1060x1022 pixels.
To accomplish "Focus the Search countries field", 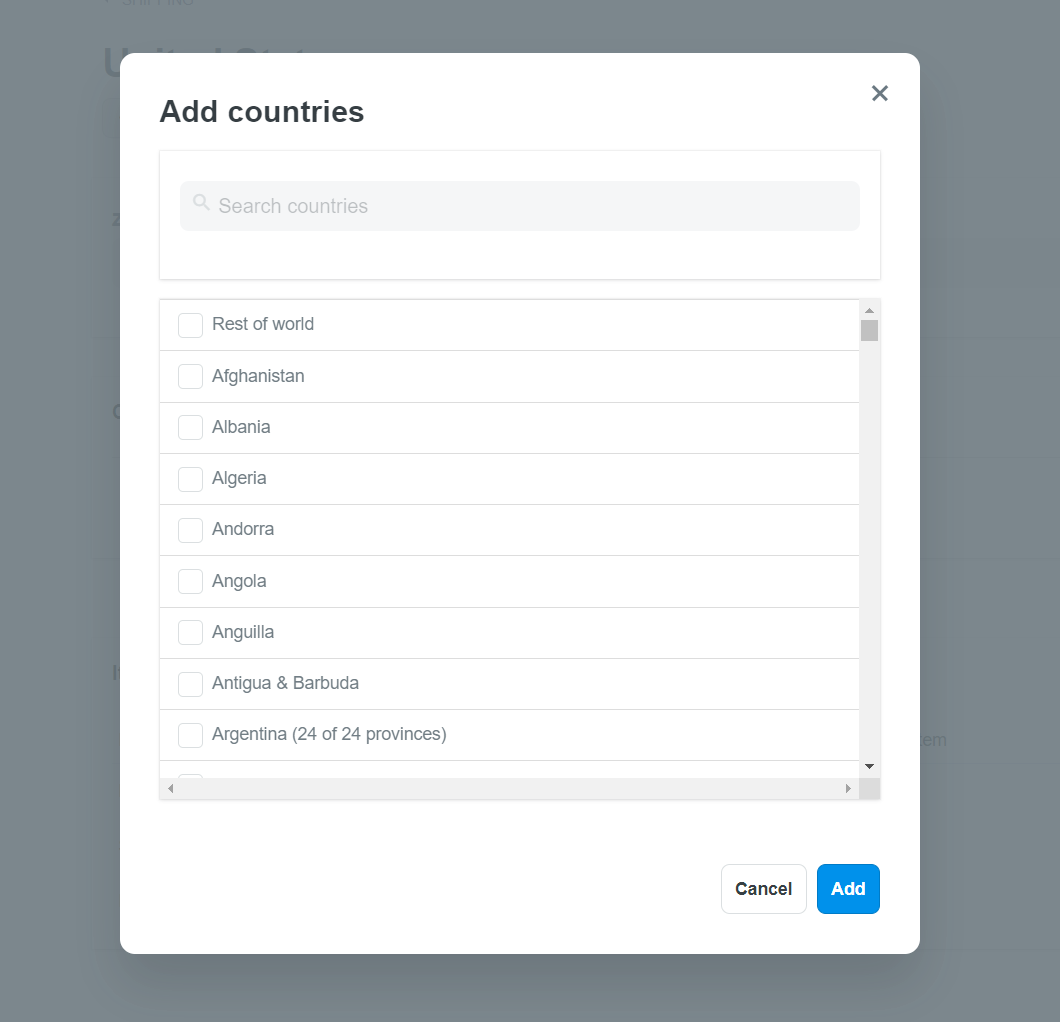I will pyautogui.click(x=519, y=206).
